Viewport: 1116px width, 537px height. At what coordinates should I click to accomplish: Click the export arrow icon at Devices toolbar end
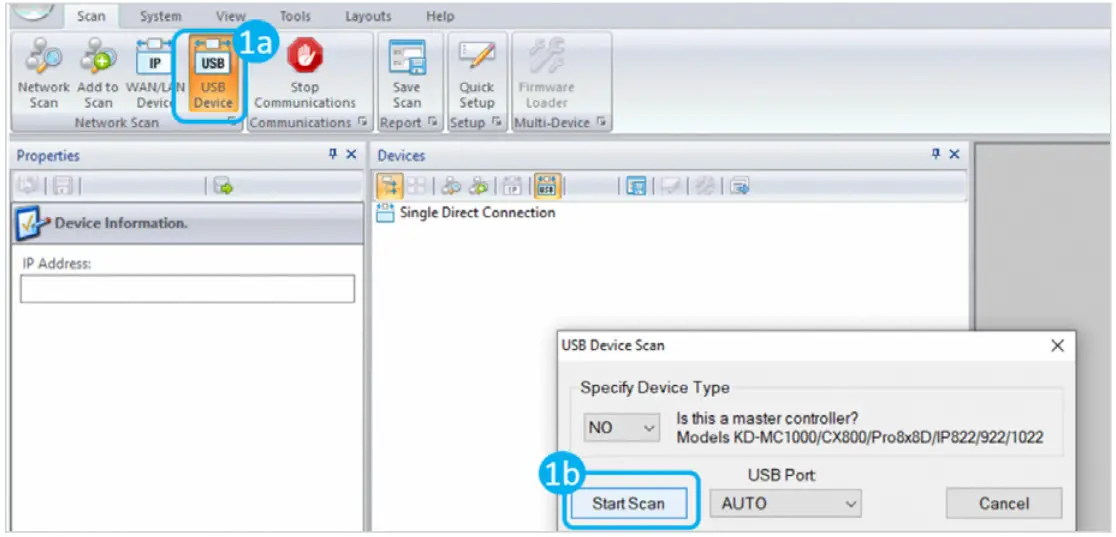click(x=739, y=187)
